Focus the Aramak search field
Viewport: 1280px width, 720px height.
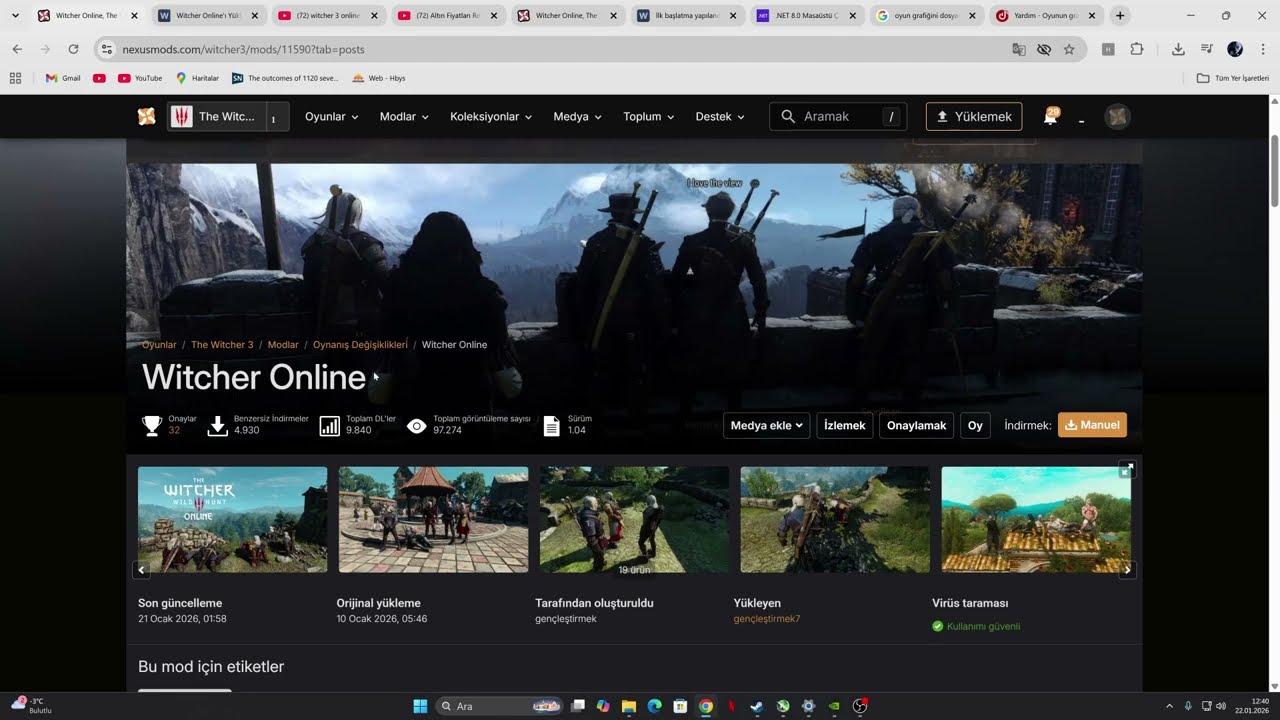pyautogui.click(x=838, y=117)
